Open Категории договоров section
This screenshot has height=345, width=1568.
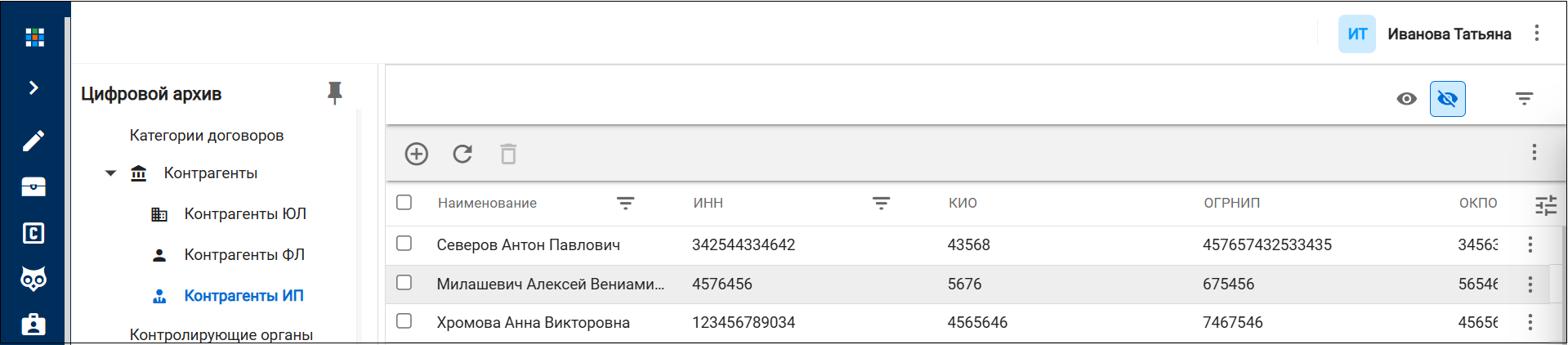tap(207, 136)
